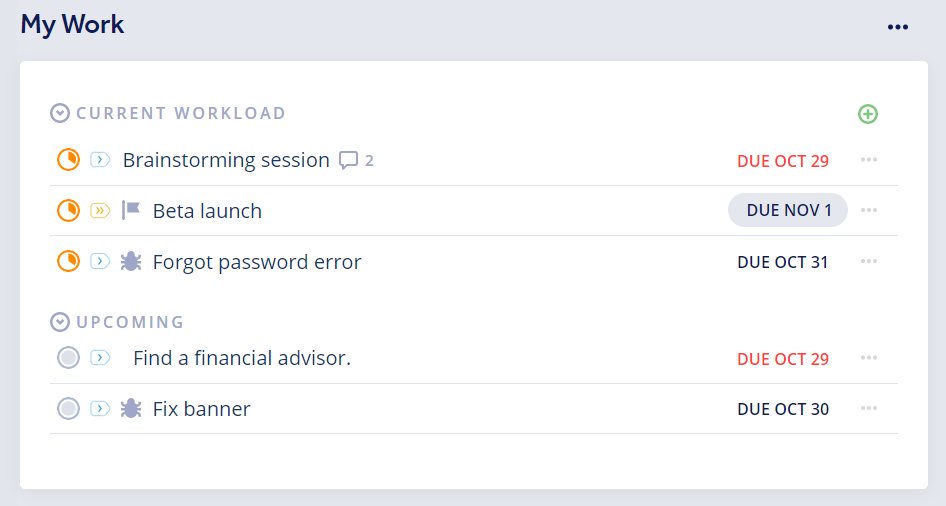946x506 pixels.
Task: Open the Forgot password error task
Action: [257, 262]
